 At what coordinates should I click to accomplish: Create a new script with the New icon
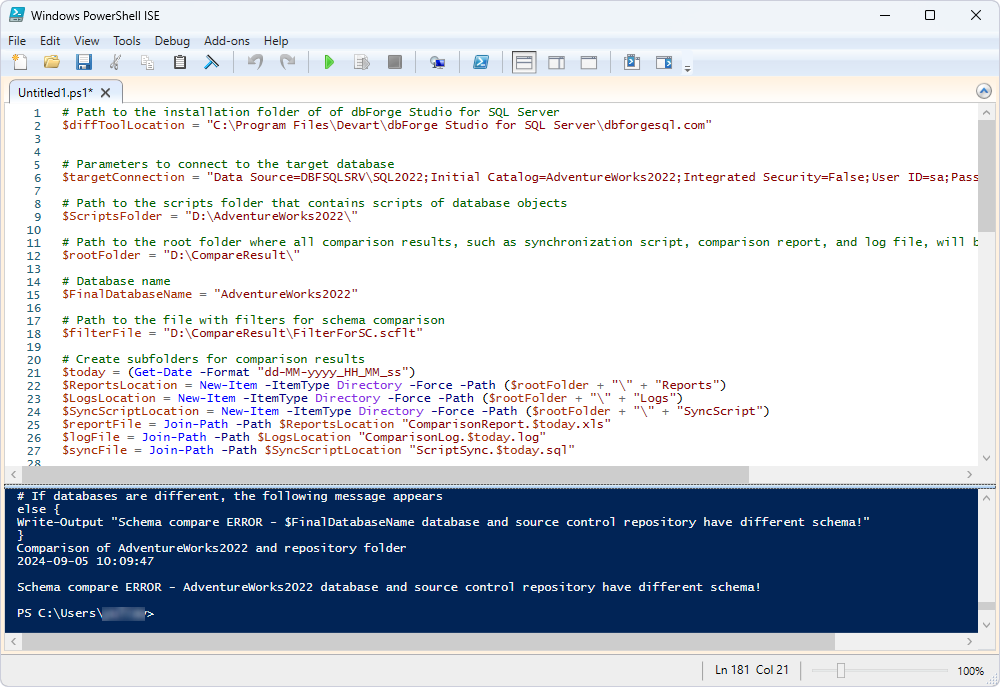pos(20,63)
